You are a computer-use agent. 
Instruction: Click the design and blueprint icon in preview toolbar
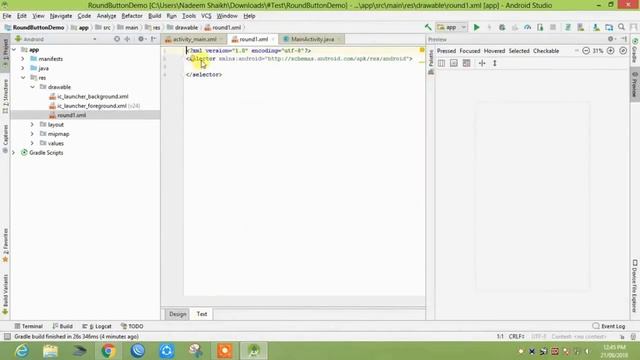coord(466,63)
